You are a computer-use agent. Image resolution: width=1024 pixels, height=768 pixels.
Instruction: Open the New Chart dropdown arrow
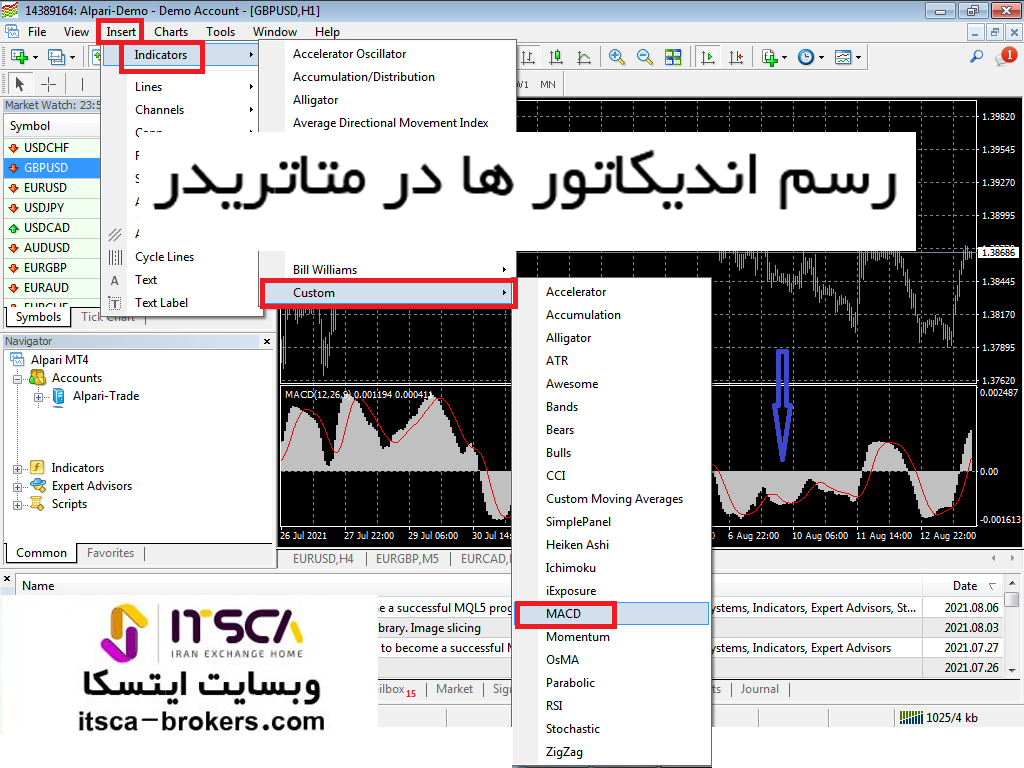tap(35, 57)
